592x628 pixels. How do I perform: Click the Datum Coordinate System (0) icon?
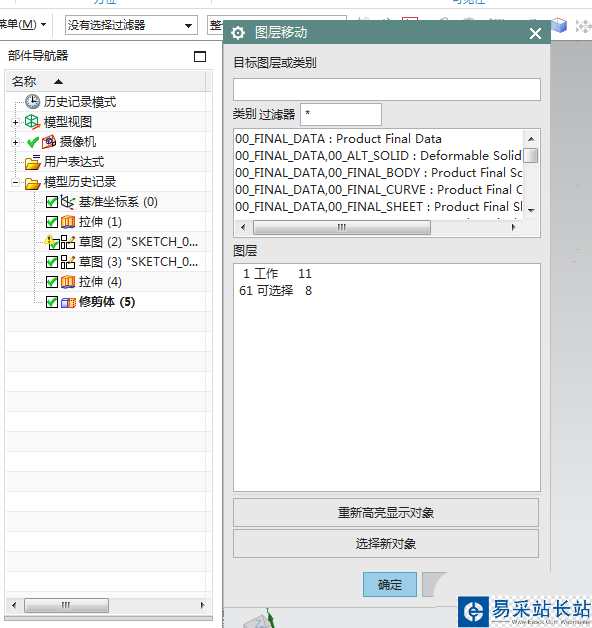[x=68, y=202]
